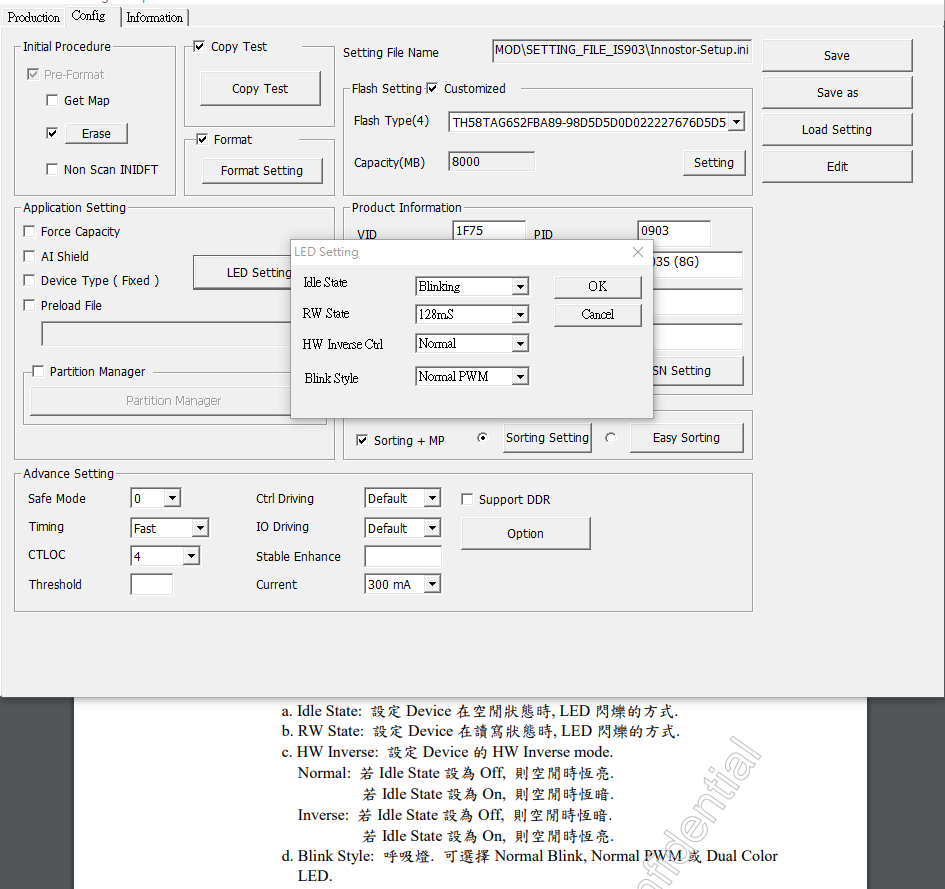The image size is (945, 889).
Task: Check the Partition Manager checkbox
Action: pos(38,371)
